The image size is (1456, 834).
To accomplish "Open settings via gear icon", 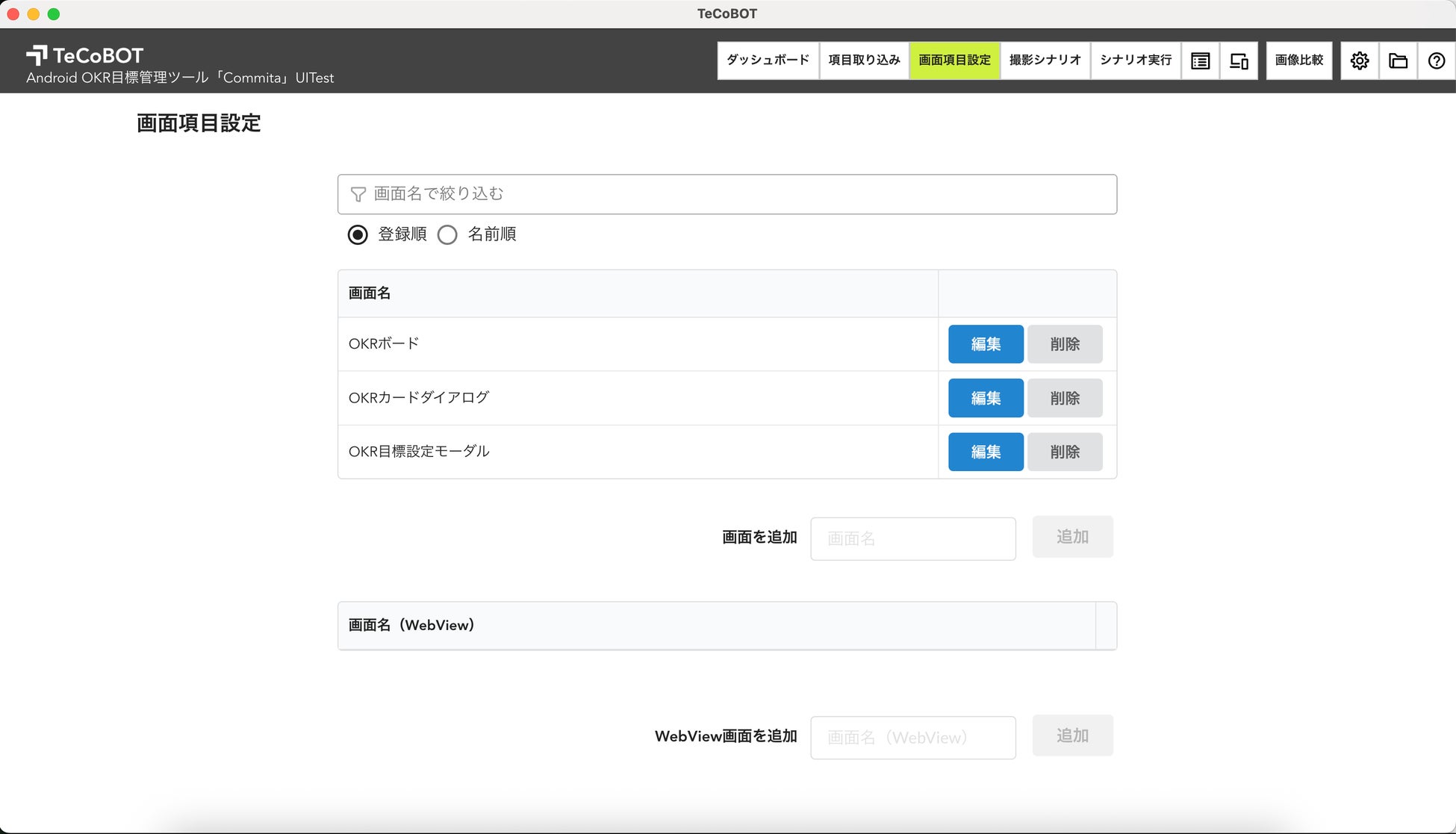I will point(1360,60).
